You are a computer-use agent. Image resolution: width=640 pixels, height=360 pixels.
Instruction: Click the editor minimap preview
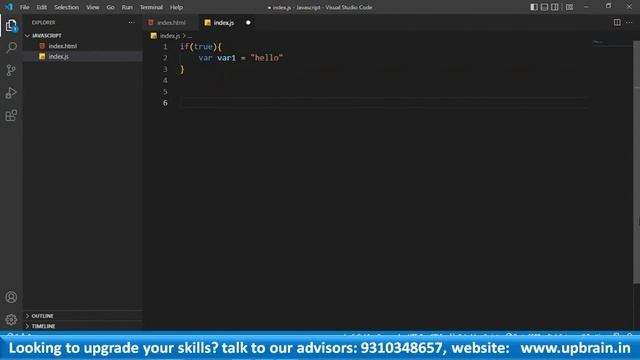pos(611,42)
